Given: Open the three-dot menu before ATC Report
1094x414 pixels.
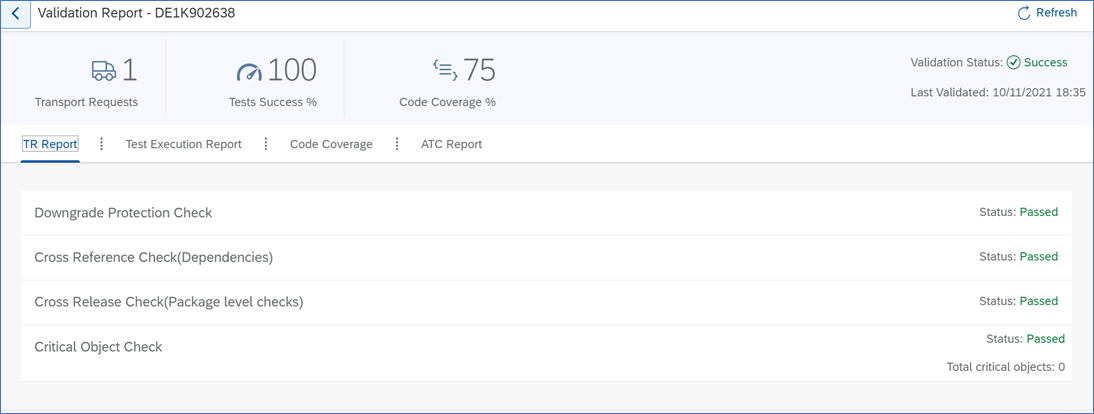Looking at the screenshot, I should 397,144.
